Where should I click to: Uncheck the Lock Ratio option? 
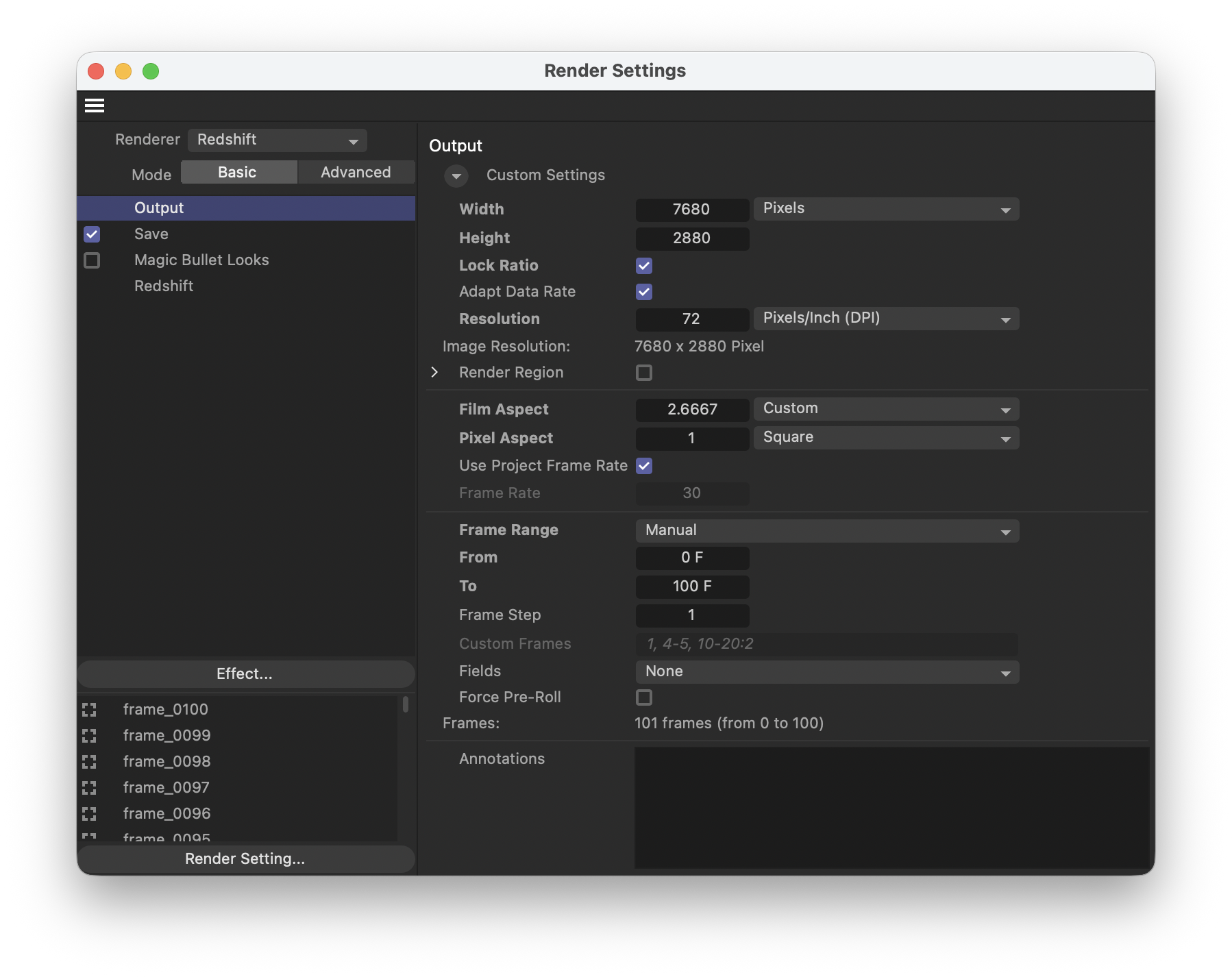click(x=643, y=266)
